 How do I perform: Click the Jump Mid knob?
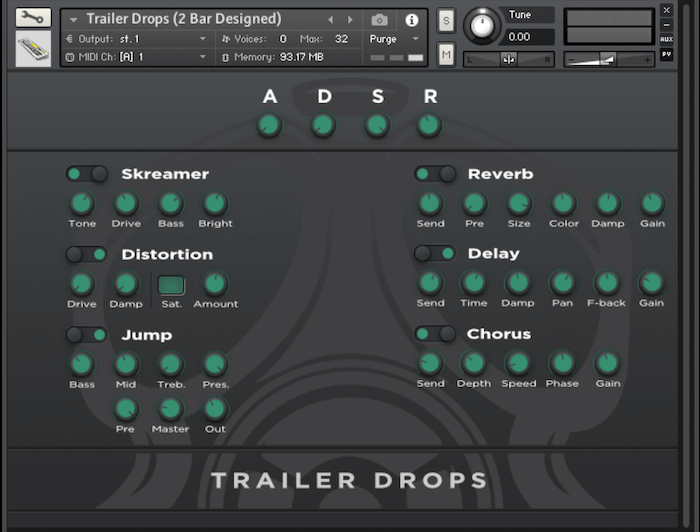coord(126,365)
